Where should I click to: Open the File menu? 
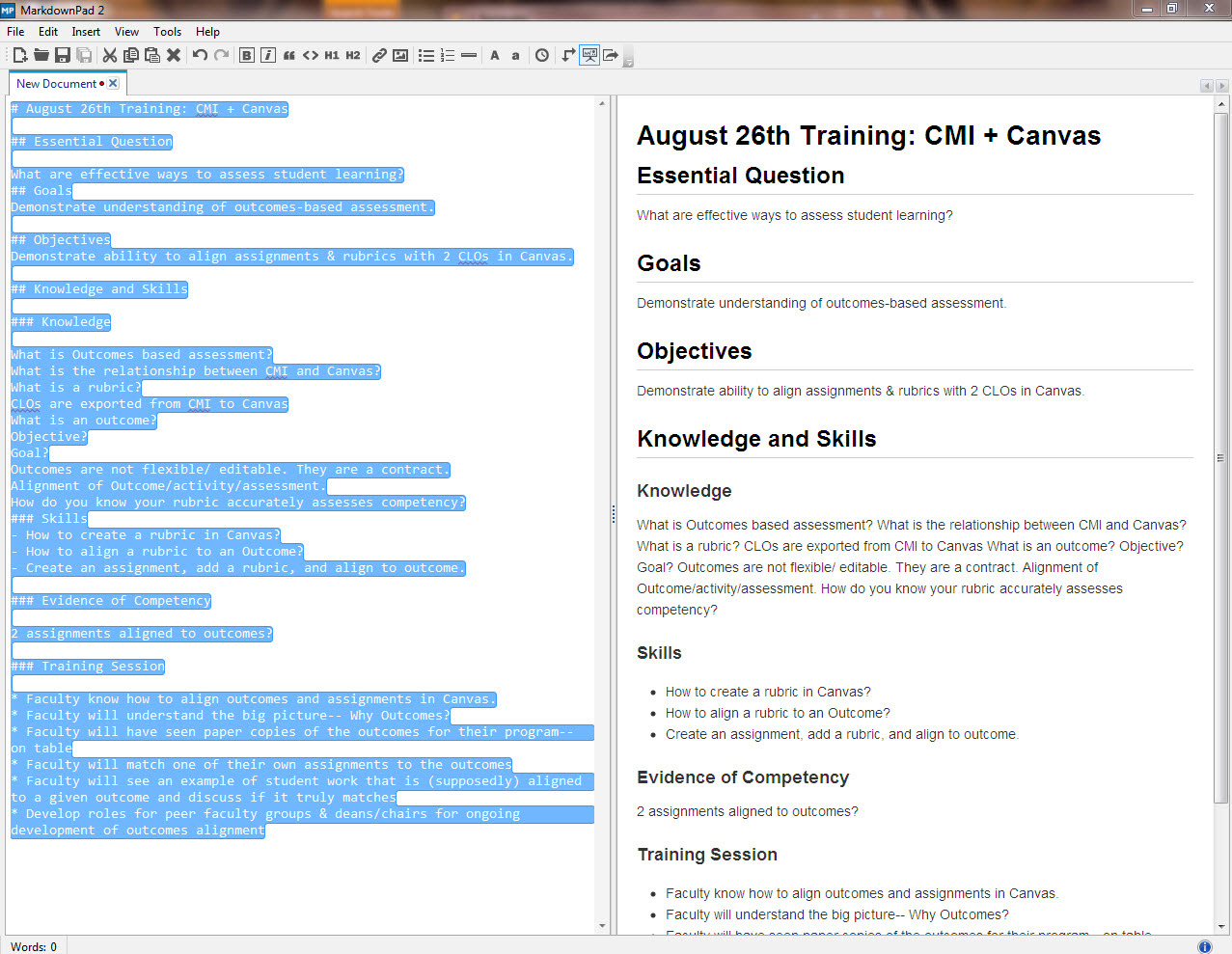tap(15, 31)
